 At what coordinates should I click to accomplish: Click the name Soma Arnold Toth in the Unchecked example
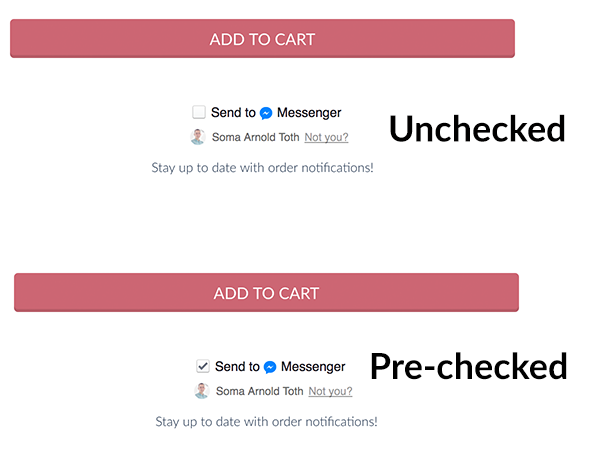coord(256,137)
